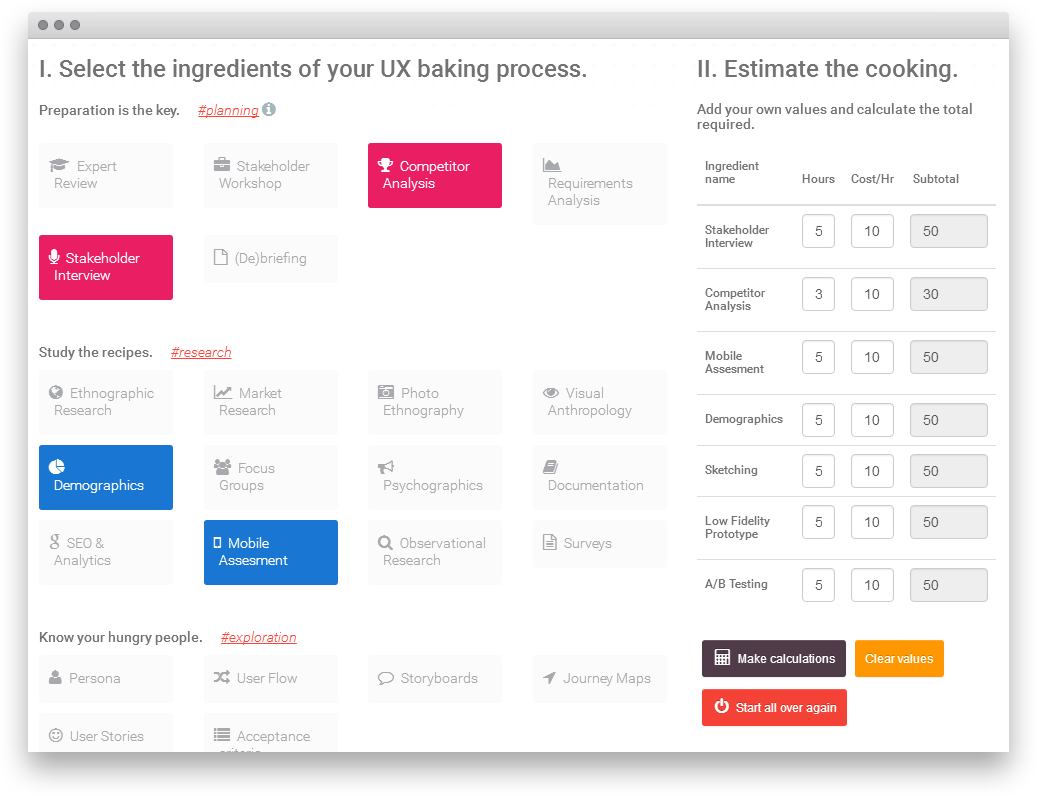Click the eye icon on Visual Anthropology

point(551,393)
